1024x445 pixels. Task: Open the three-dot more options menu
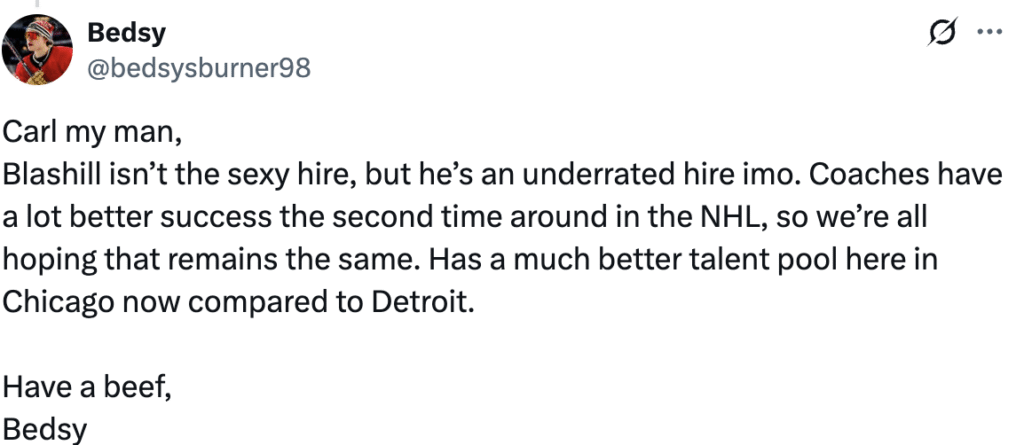coord(989,31)
